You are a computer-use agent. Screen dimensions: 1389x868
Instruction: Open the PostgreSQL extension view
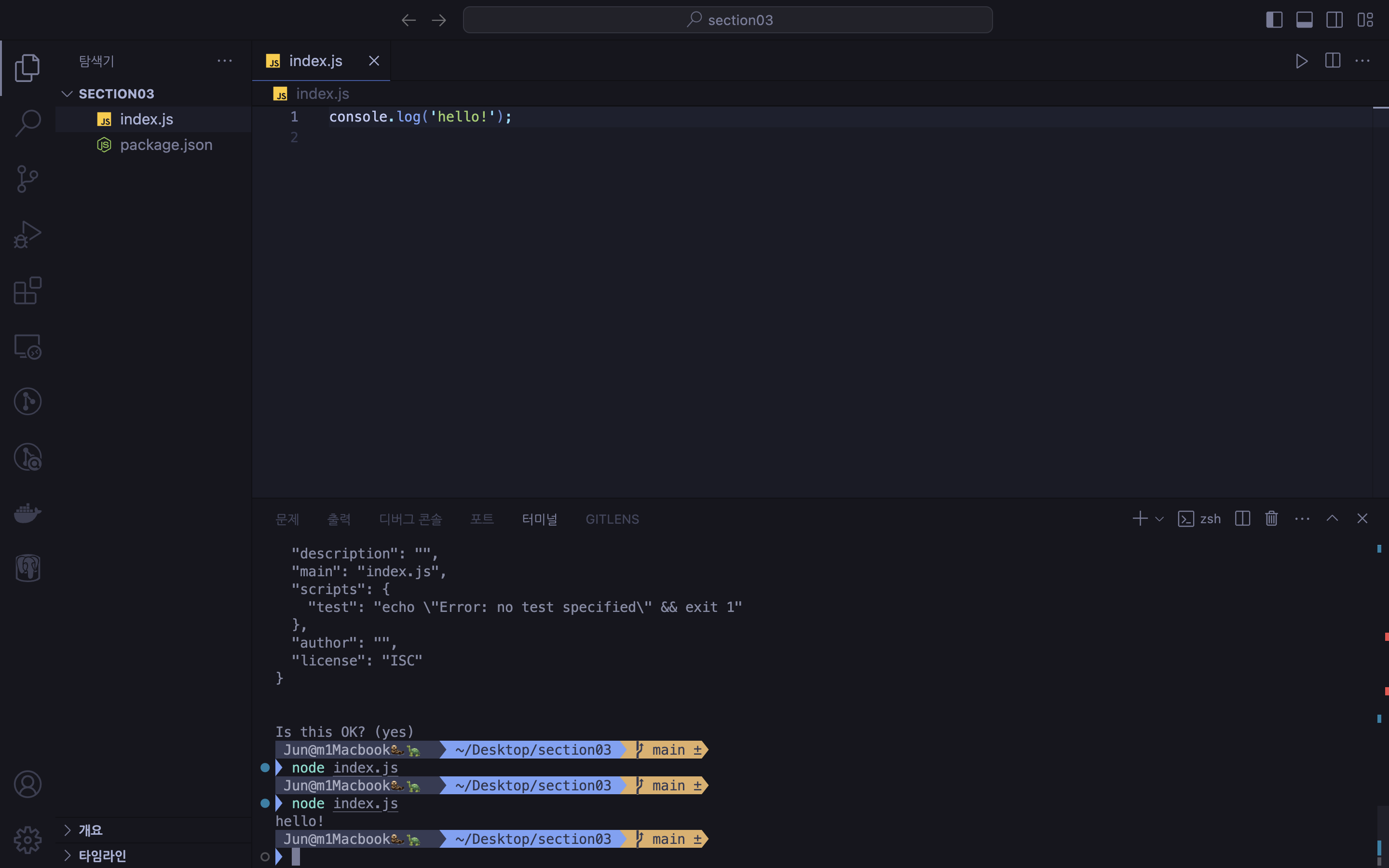27,569
